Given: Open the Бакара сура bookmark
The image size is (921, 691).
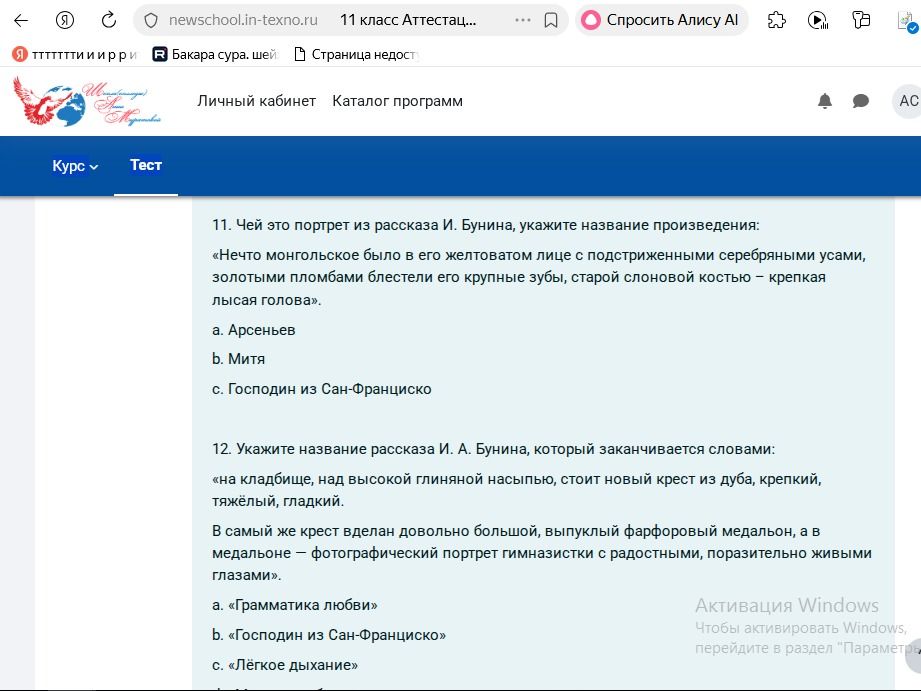Looking at the screenshot, I should 215,55.
